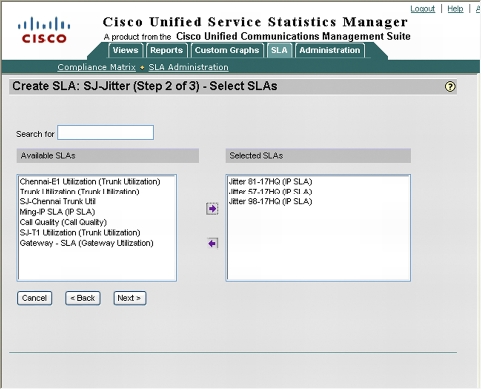Viewport: 482px width, 390px height.
Task: Switch to the Custom Graphs tab
Action: click(x=227, y=50)
